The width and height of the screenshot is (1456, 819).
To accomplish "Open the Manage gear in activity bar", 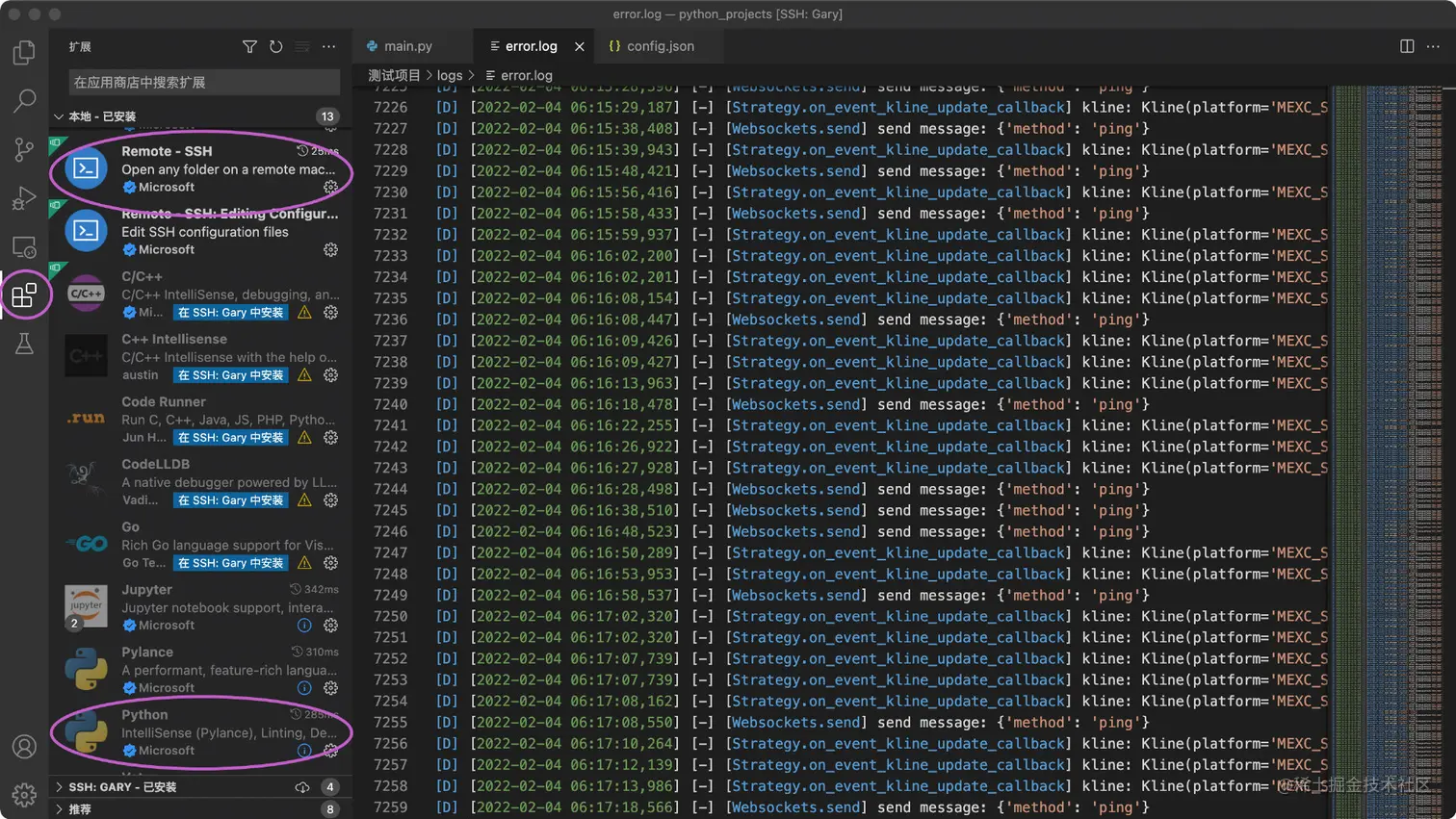I will coord(24,795).
